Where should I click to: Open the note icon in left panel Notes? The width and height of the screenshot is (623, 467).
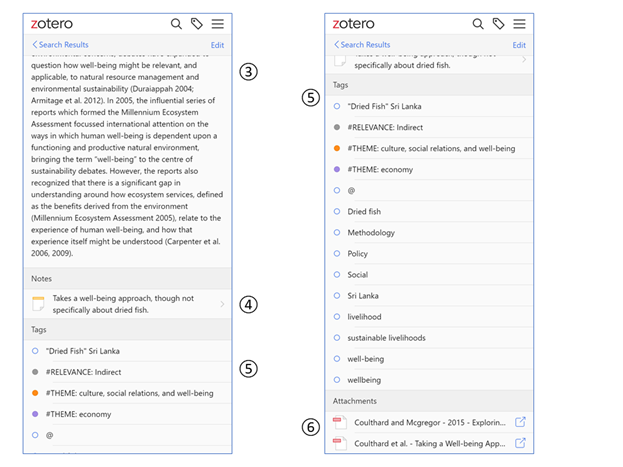tap(38, 304)
